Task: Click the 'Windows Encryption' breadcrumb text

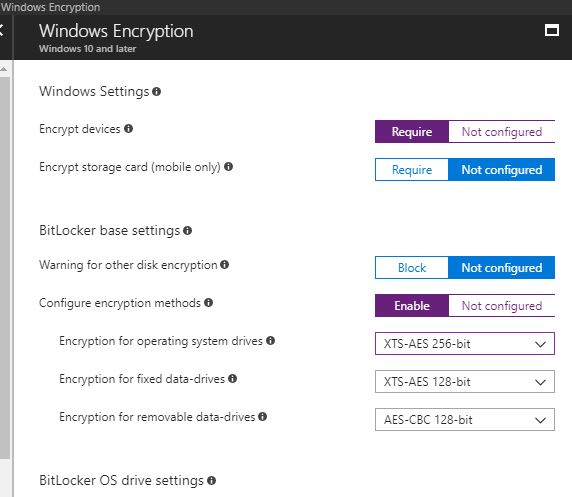Action: (50, 7)
